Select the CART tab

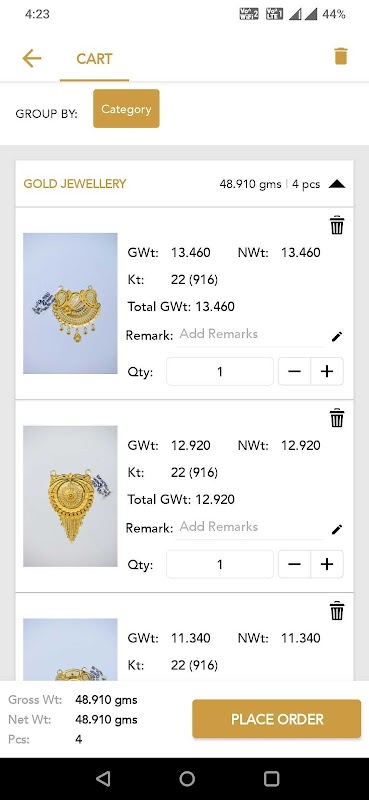(x=94, y=59)
